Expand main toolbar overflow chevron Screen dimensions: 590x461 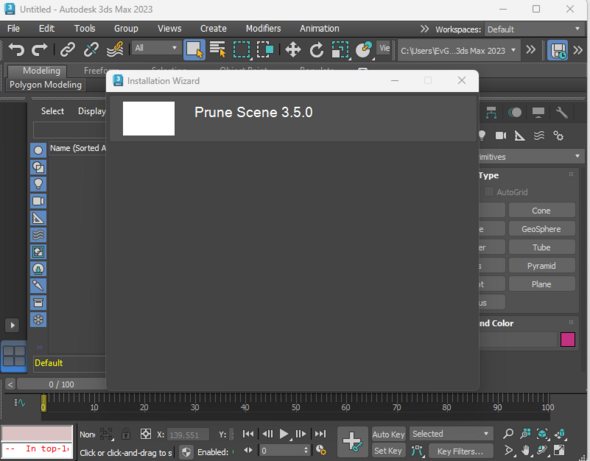[531, 50]
